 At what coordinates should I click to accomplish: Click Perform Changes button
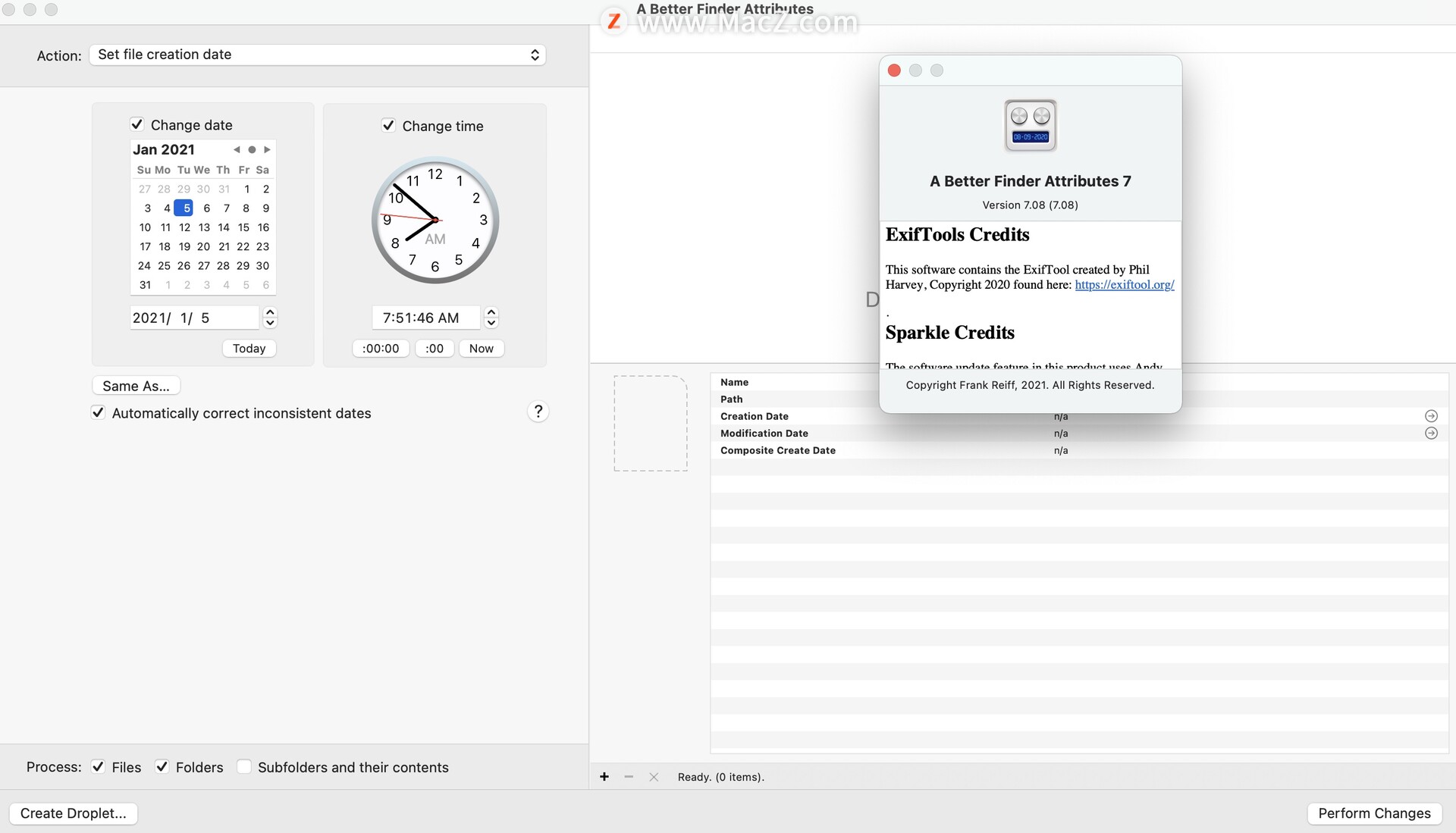(x=1374, y=813)
